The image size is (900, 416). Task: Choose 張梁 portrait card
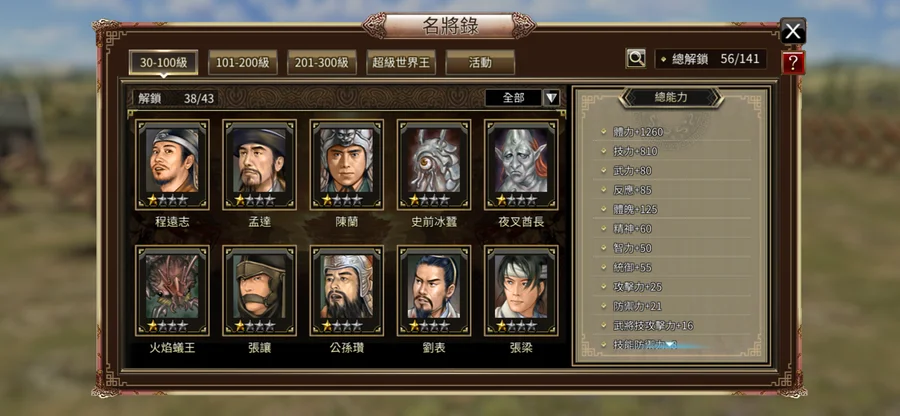click(x=521, y=291)
